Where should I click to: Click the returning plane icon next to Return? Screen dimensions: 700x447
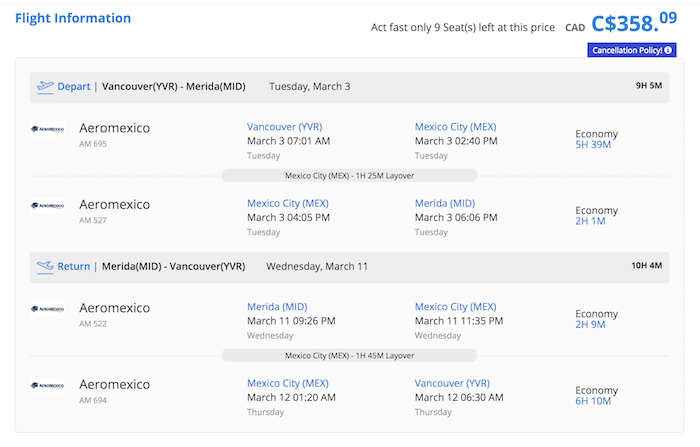(x=45, y=267)
